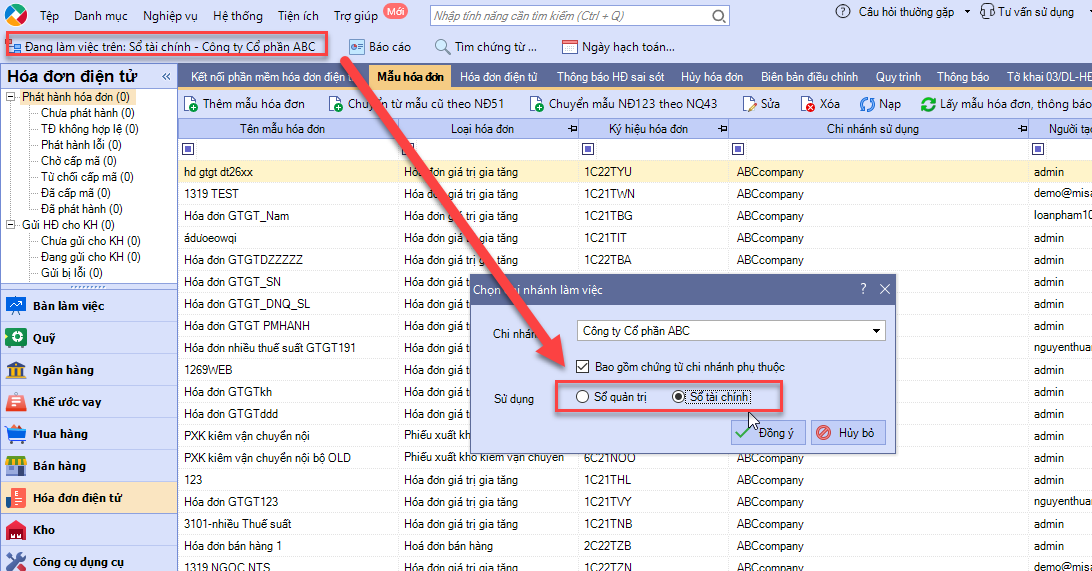Select the Sổ quản trị radio option

[x=582, y=397]
